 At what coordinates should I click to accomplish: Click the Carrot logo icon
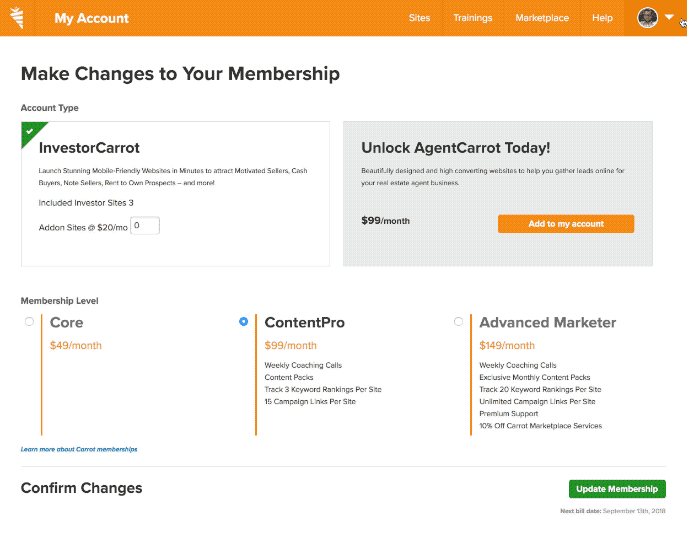(x=17, y=18)
